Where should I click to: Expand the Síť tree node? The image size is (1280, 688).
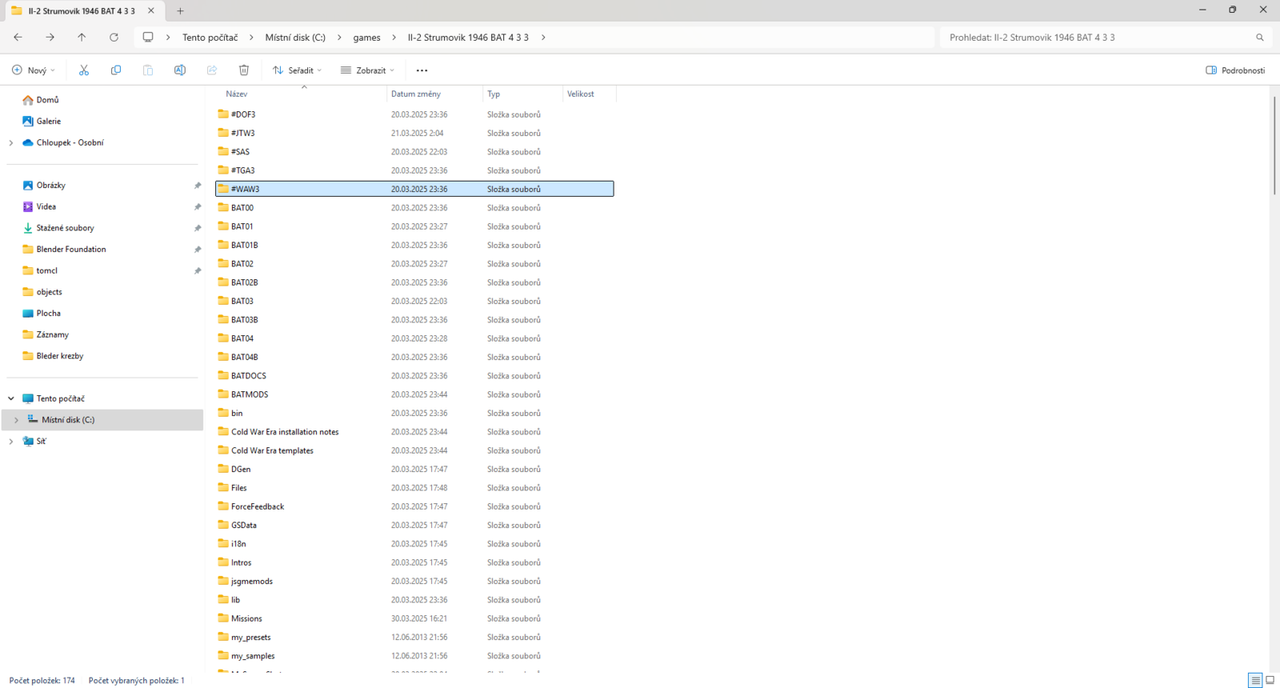11,441
